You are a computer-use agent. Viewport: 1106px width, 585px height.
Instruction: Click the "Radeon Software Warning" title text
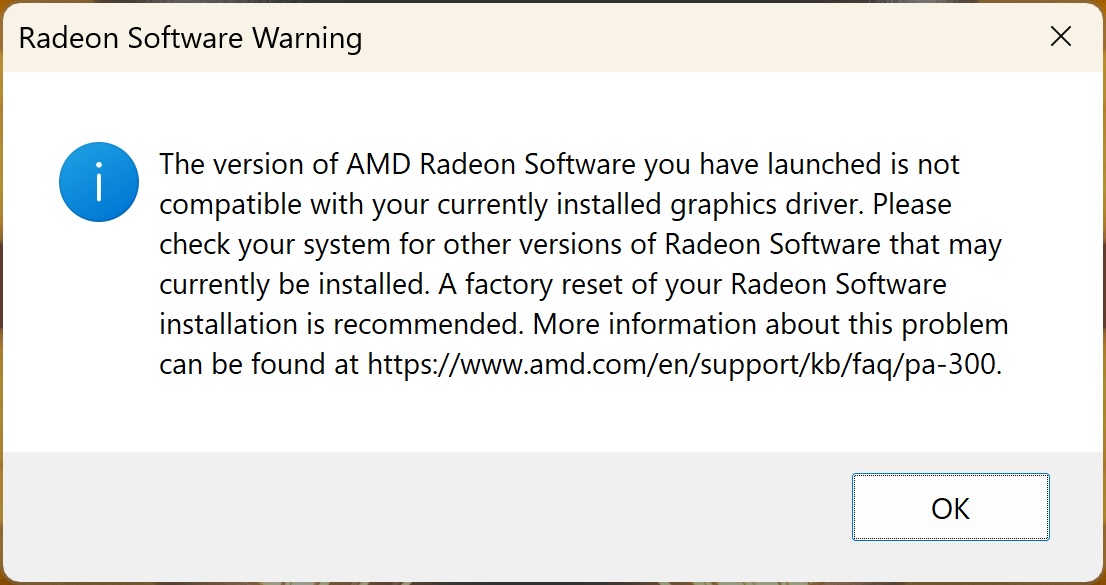pos(190,39)
